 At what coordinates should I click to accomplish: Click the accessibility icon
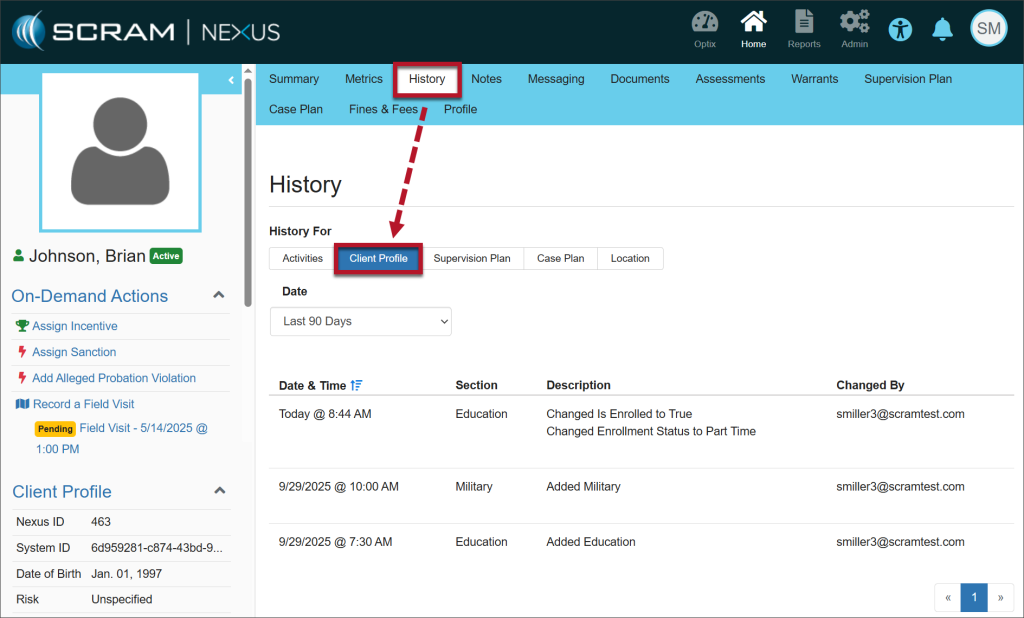tap(901, 29)
